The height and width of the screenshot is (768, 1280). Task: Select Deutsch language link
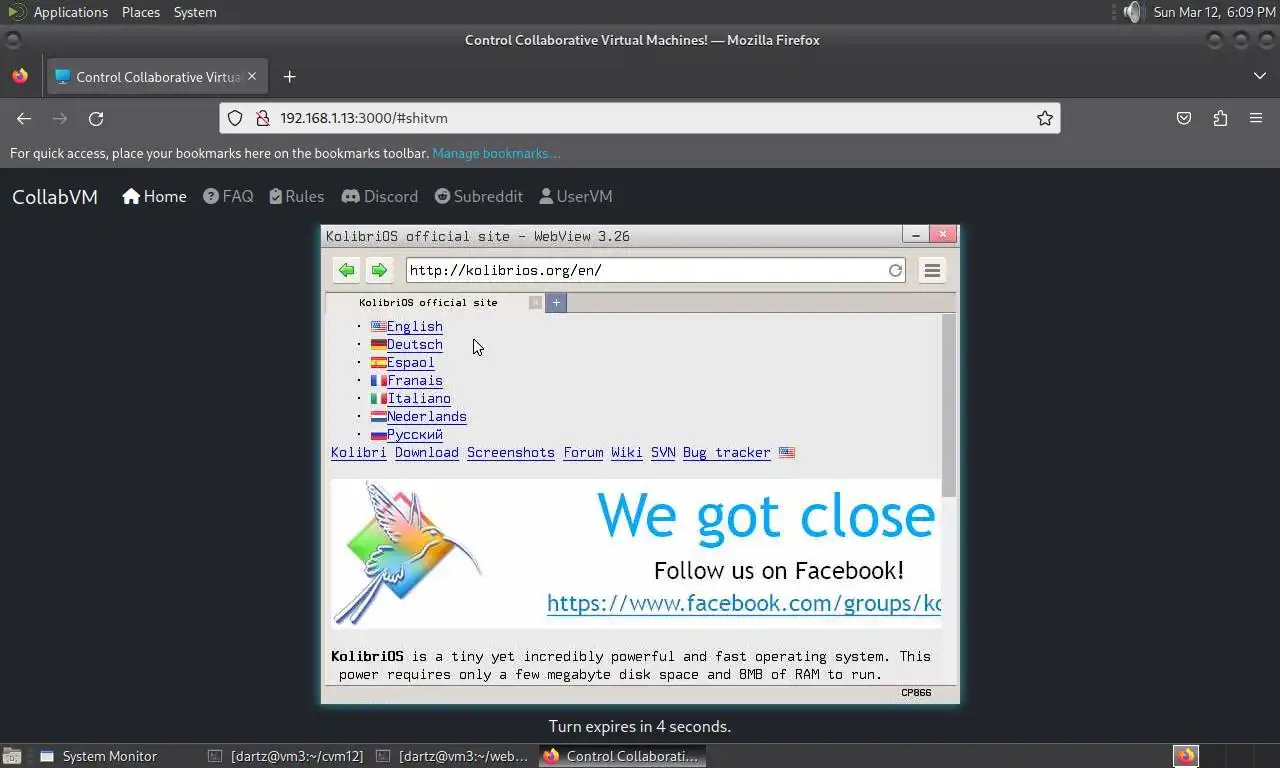pos(414,344)
